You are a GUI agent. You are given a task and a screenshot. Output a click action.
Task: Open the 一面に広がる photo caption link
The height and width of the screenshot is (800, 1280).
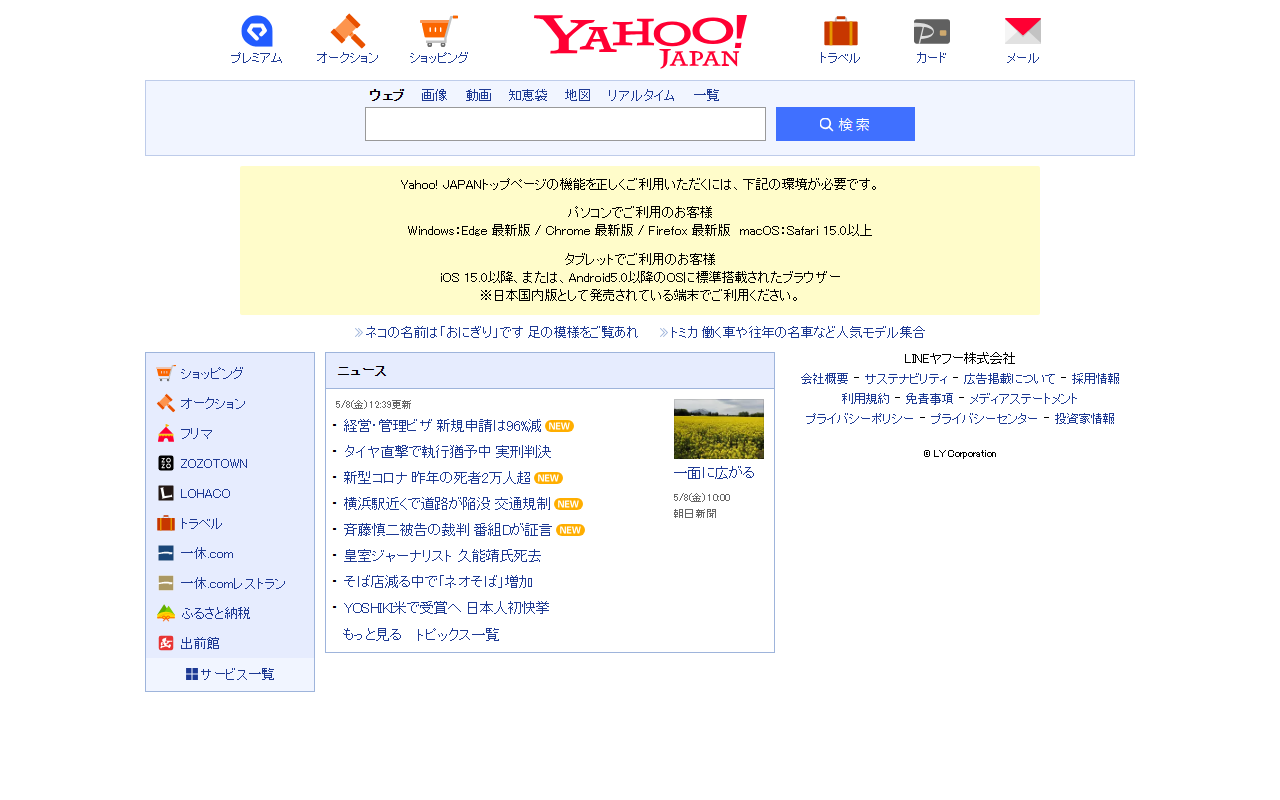pos(714,473)
